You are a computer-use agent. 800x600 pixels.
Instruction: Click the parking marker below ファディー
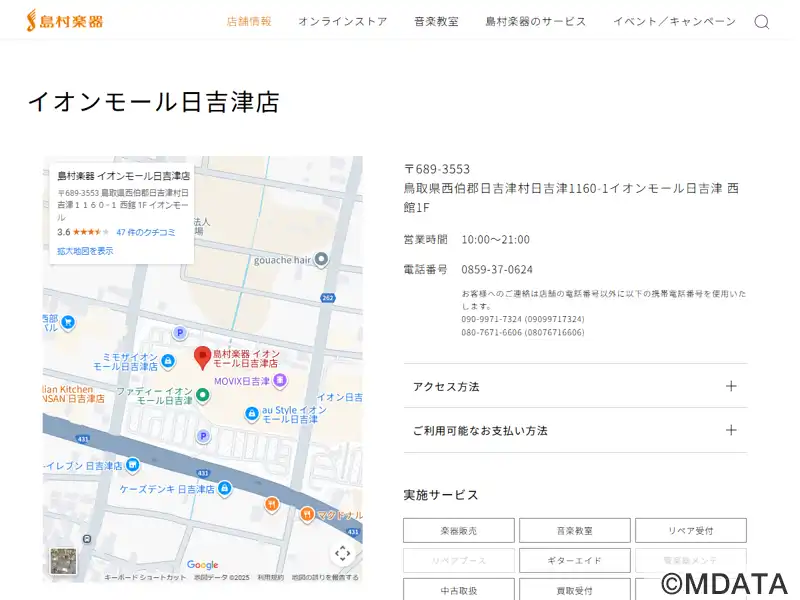(203, 436)
